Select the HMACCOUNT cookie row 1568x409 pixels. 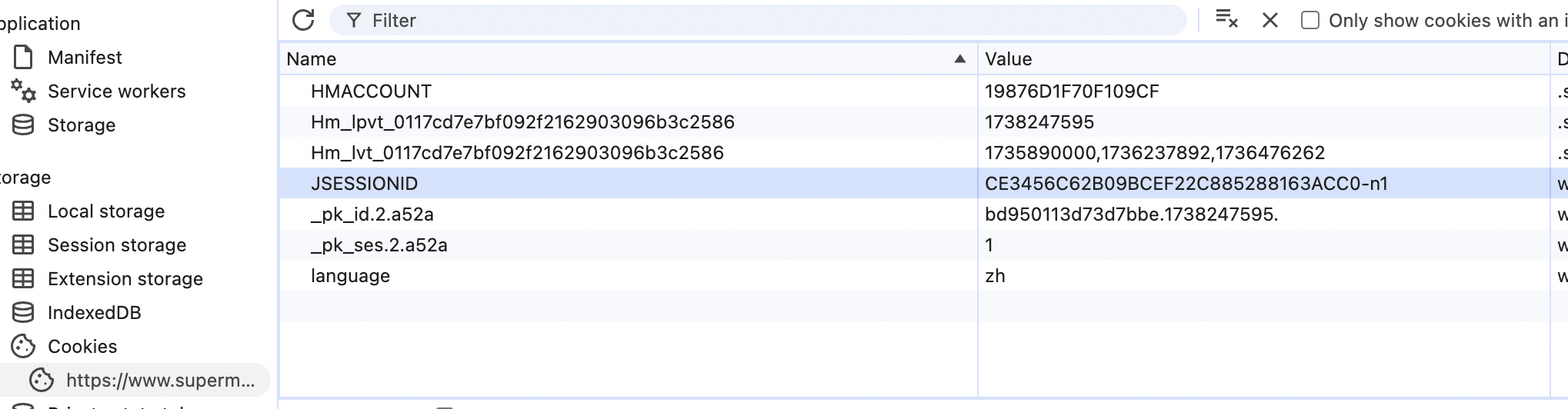pos(371,91)
